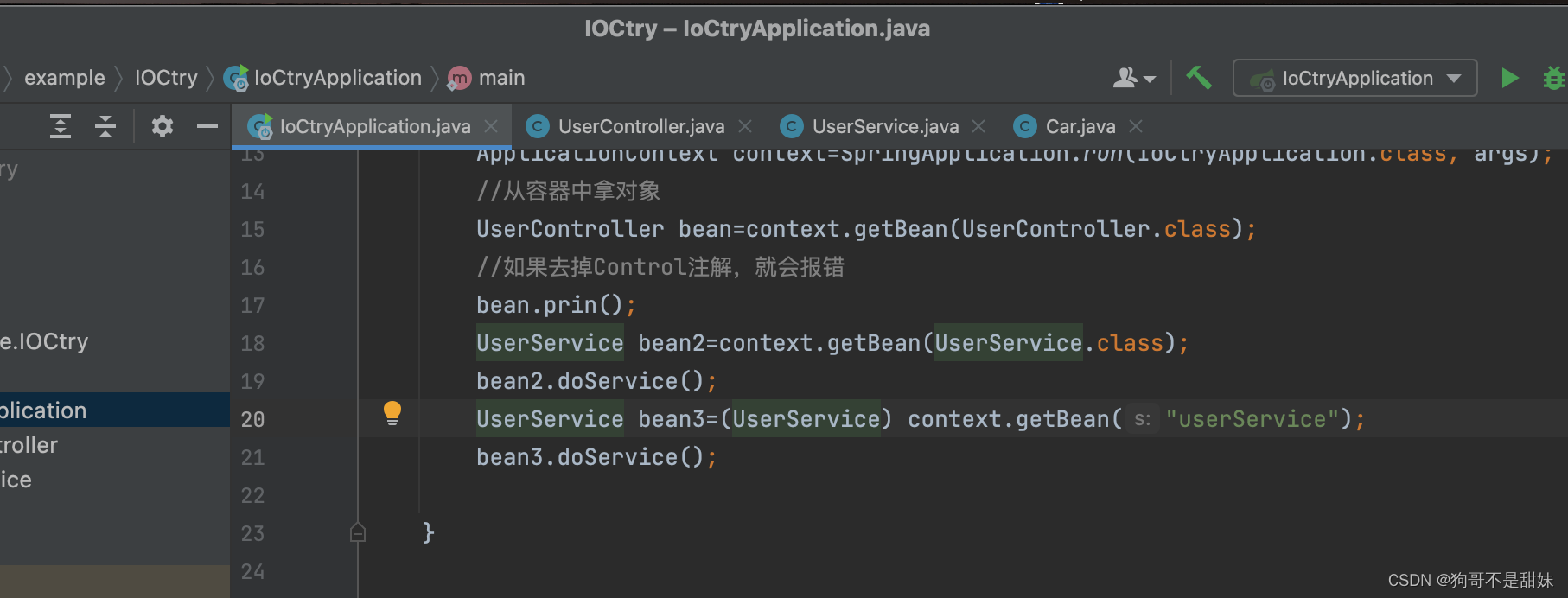Close the UserController.java tab
Viewport: 1568px width, 598px height.
pyautogui.click(x=745, y=126)
